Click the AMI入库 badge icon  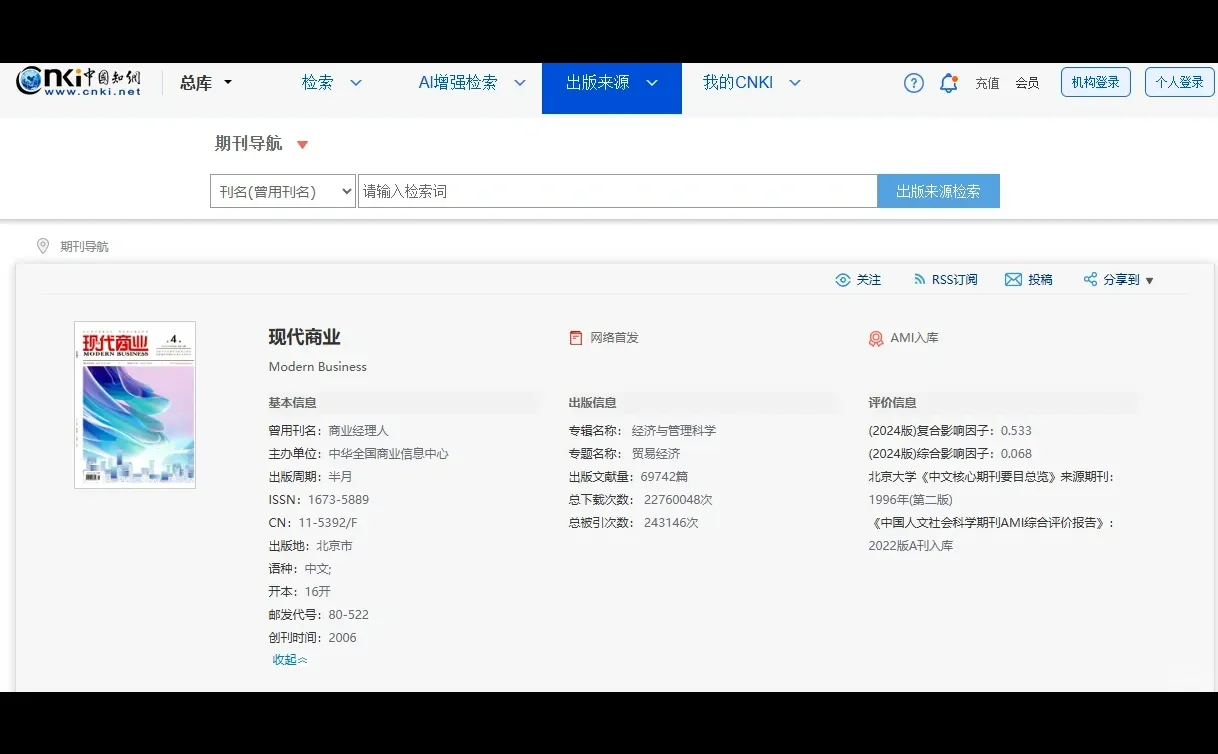coord(876,339)
